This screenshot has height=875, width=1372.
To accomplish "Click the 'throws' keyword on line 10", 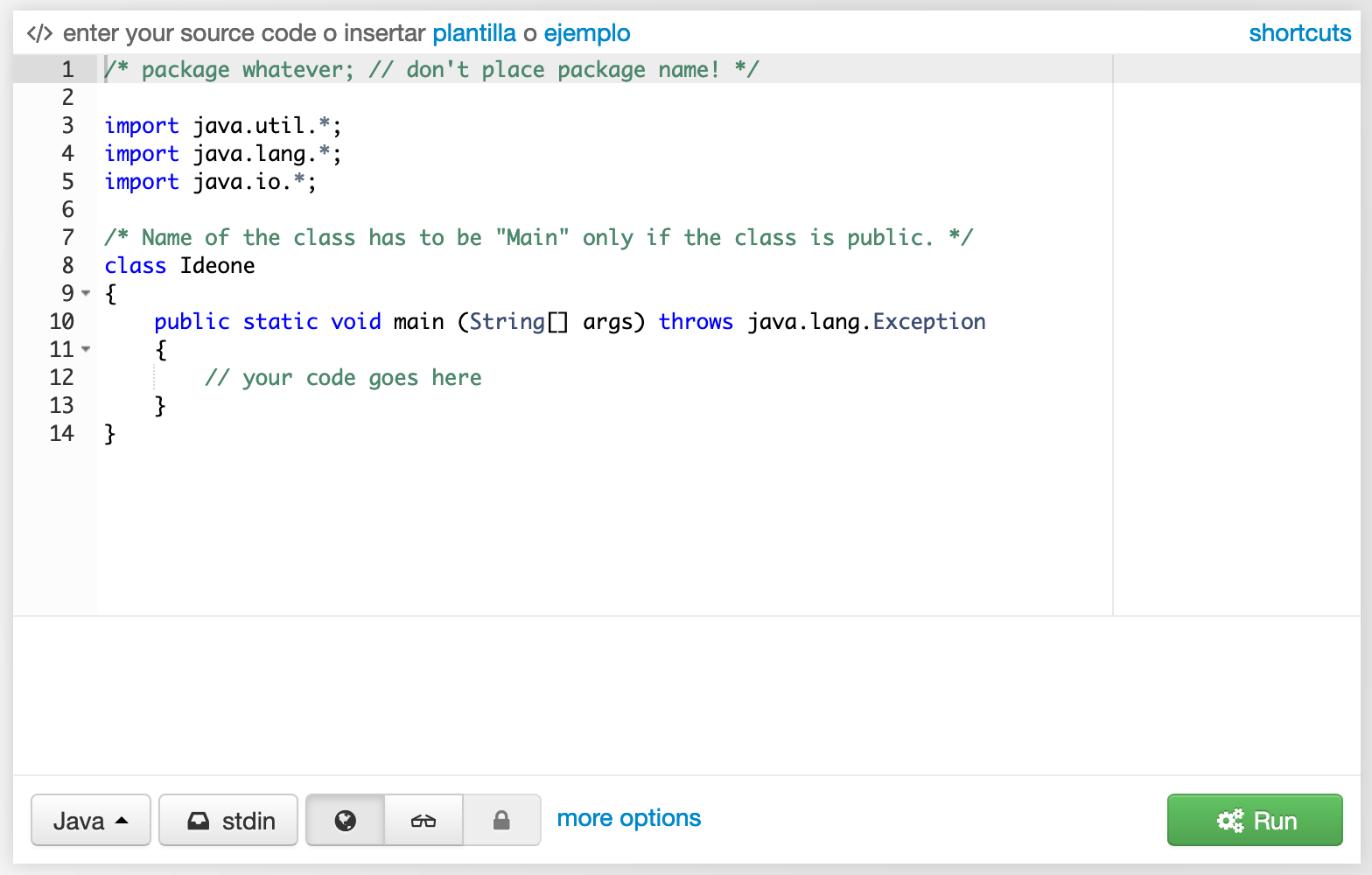I will (x=696, y=322).
